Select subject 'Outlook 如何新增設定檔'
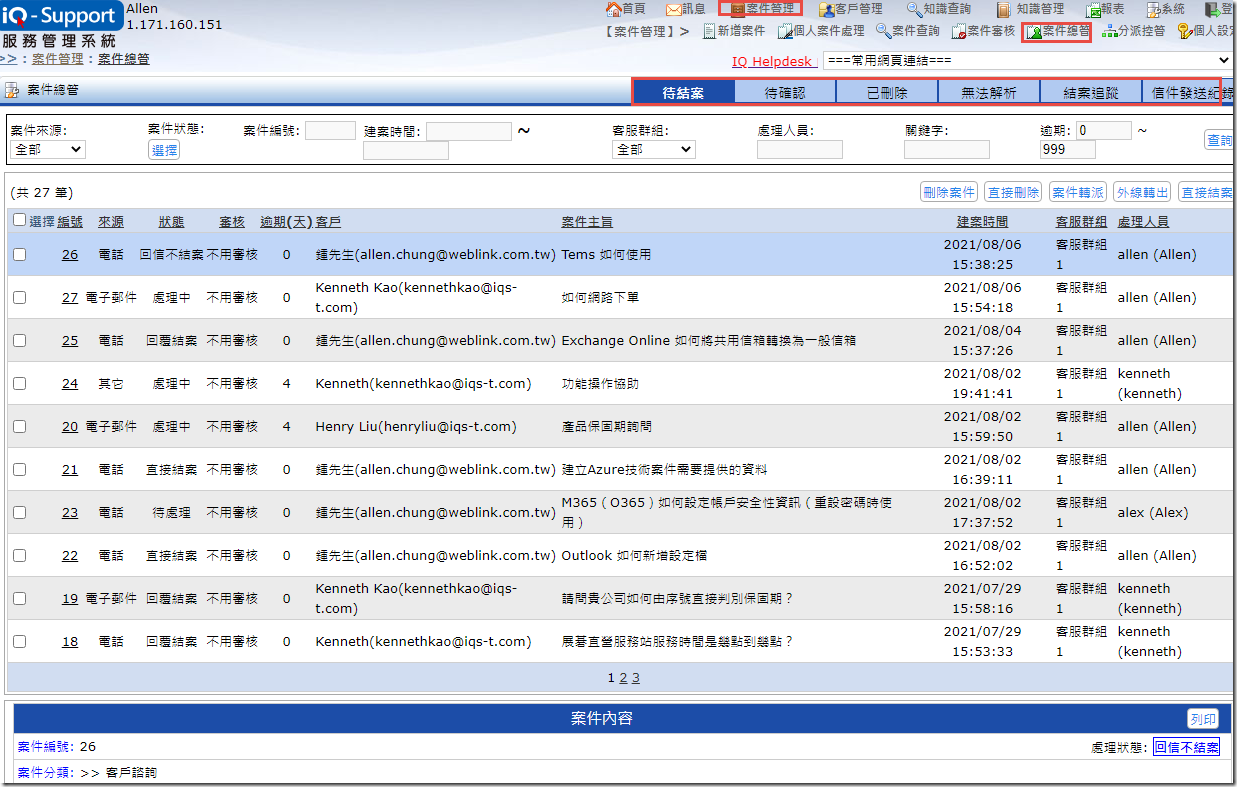Screen dimensions: 1237x787 (634, 556)
